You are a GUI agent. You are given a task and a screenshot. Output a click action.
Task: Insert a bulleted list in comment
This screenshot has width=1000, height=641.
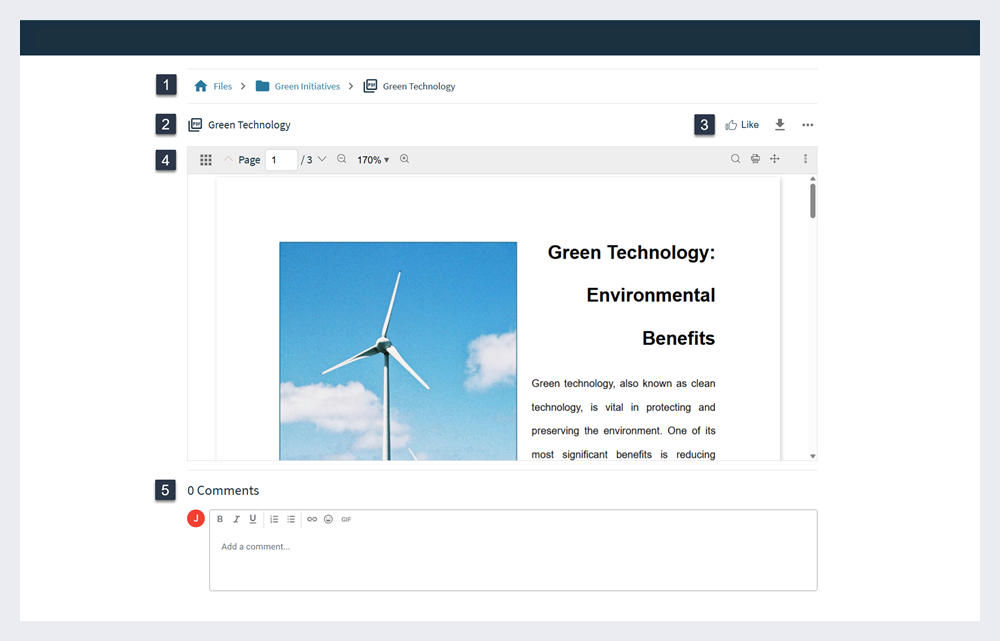pos(291,519)
